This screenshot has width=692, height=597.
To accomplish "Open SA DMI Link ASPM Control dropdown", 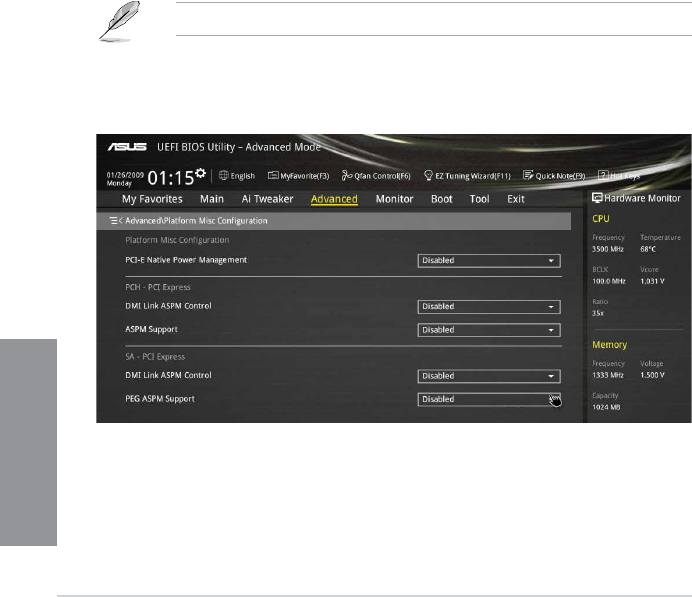I will (489, 376).
